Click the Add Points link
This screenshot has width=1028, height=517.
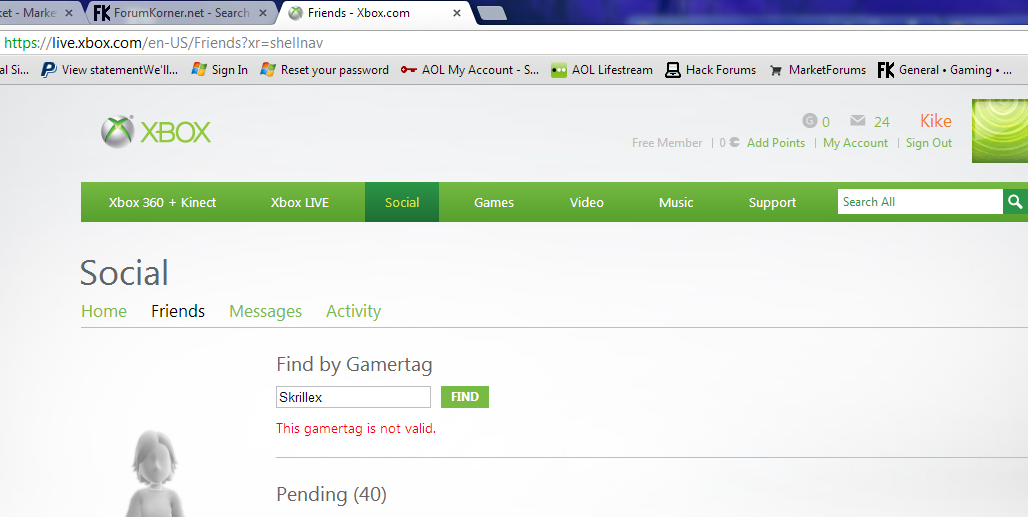tap(776, 143)
